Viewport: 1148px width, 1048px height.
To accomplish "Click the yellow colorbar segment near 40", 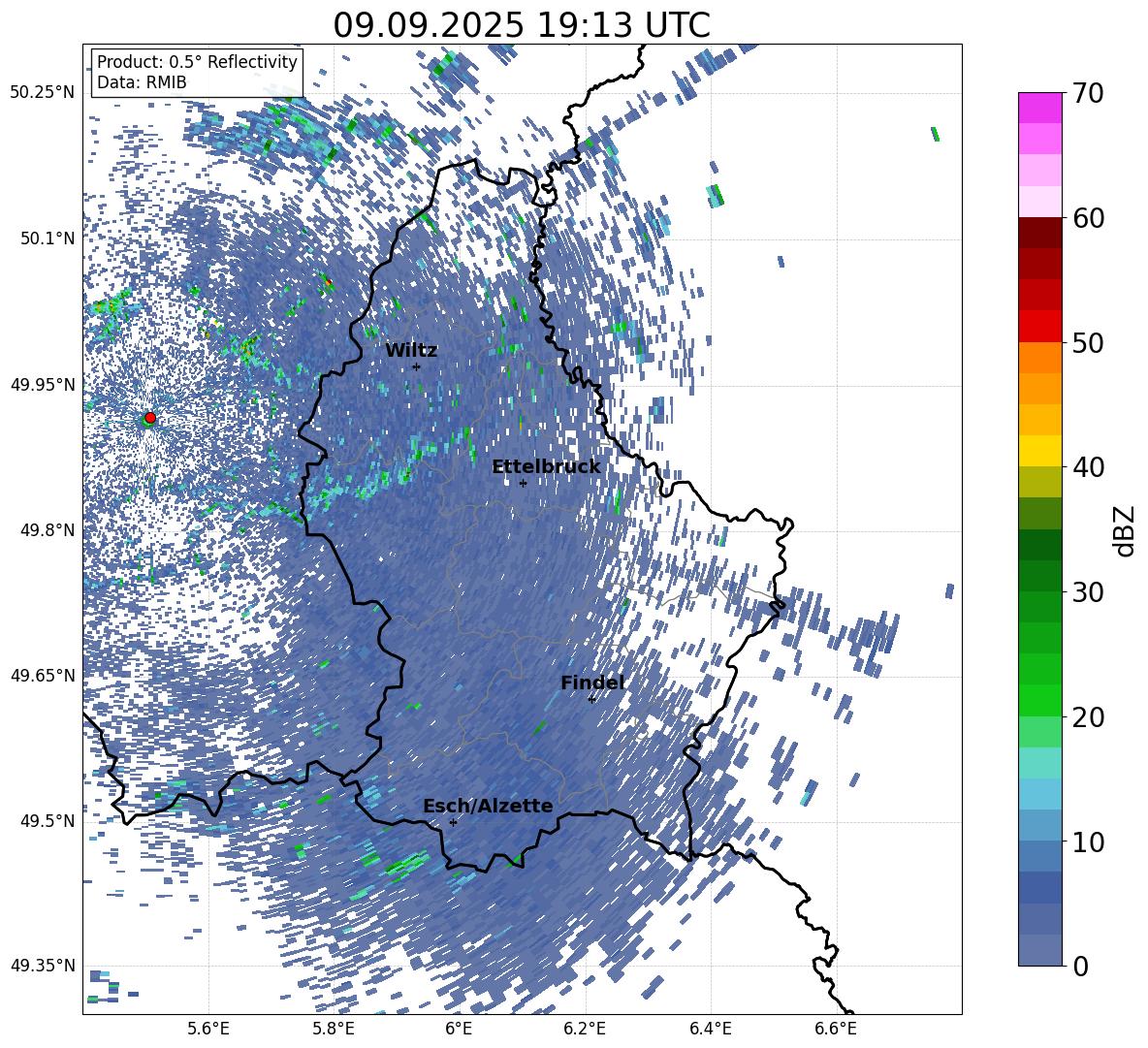I will pyautogui.click(x=1039, y=451).
